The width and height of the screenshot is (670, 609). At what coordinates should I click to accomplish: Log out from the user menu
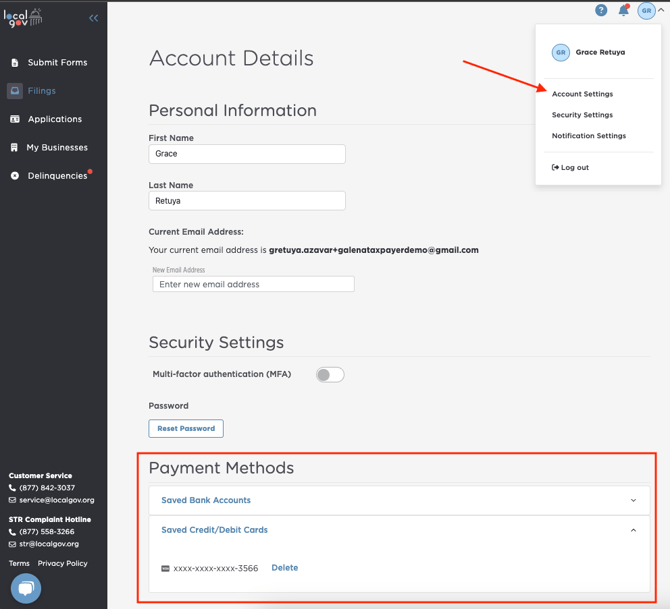[x=571, y=168]
